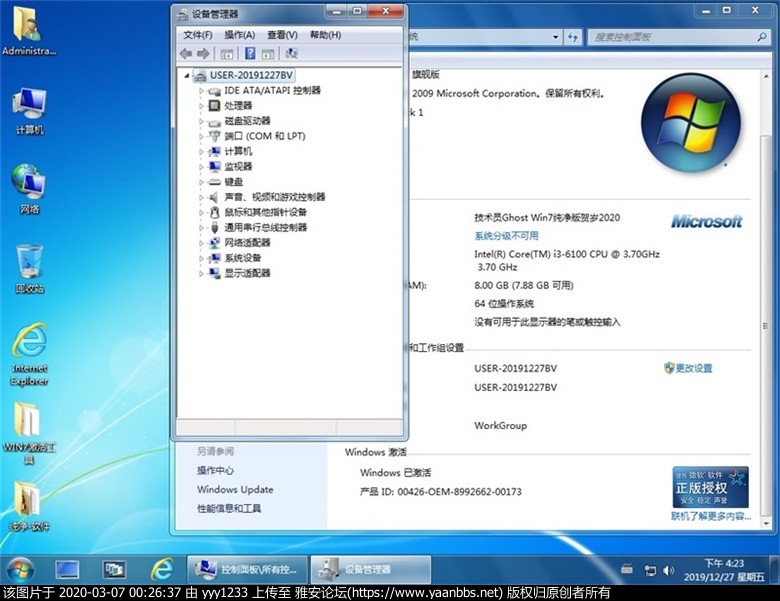Click the Back arrow in Device Manager toolbar
Image resolution: width=780 pixels, height=601 pixels.
pos(186,54)
